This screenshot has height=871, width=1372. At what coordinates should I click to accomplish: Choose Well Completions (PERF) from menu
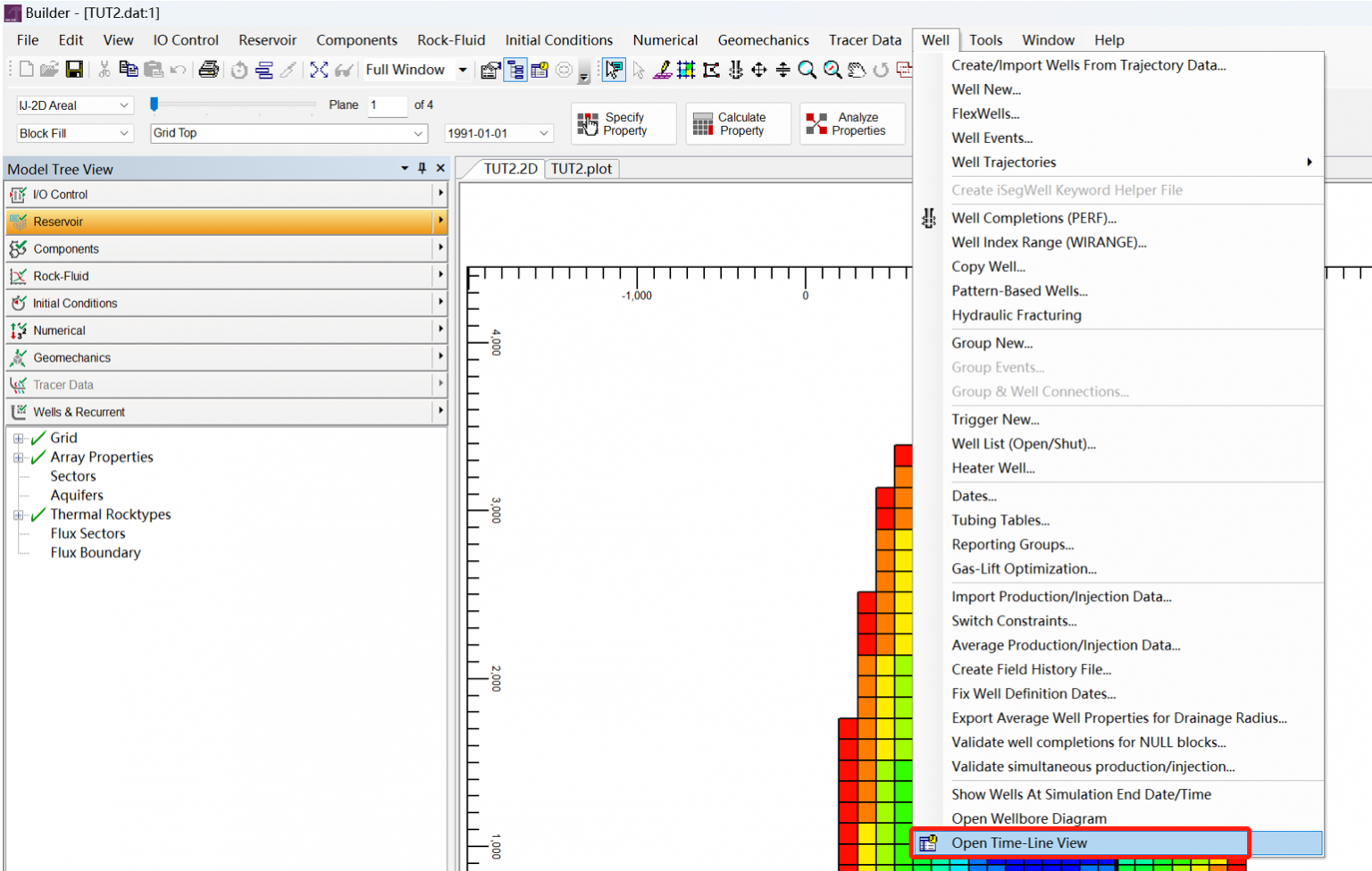pos(1033,218)
